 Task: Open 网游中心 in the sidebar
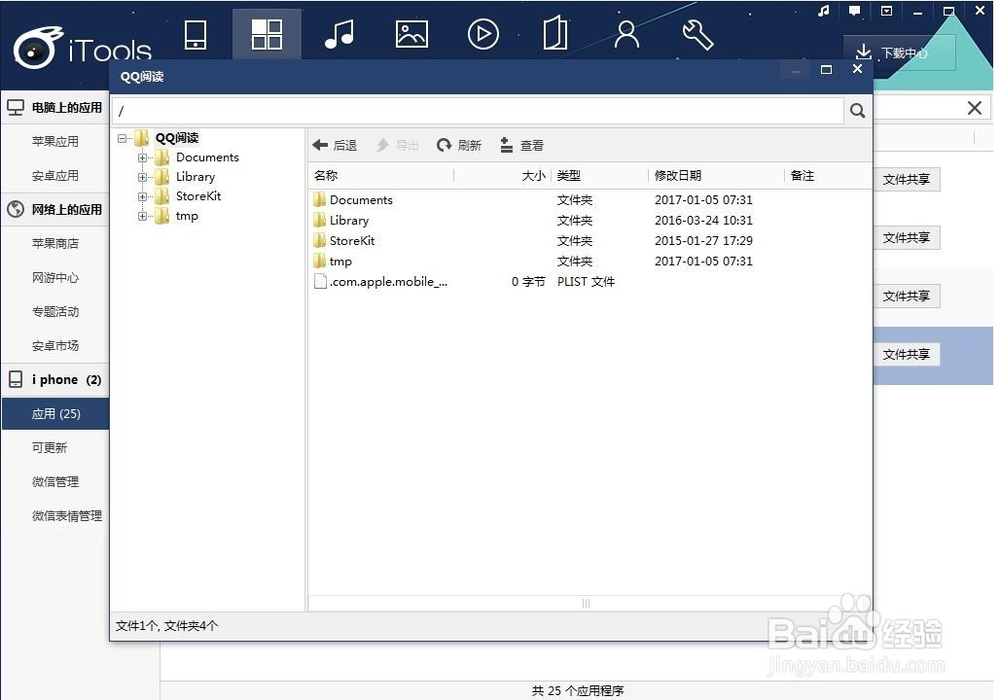point(55,277)
